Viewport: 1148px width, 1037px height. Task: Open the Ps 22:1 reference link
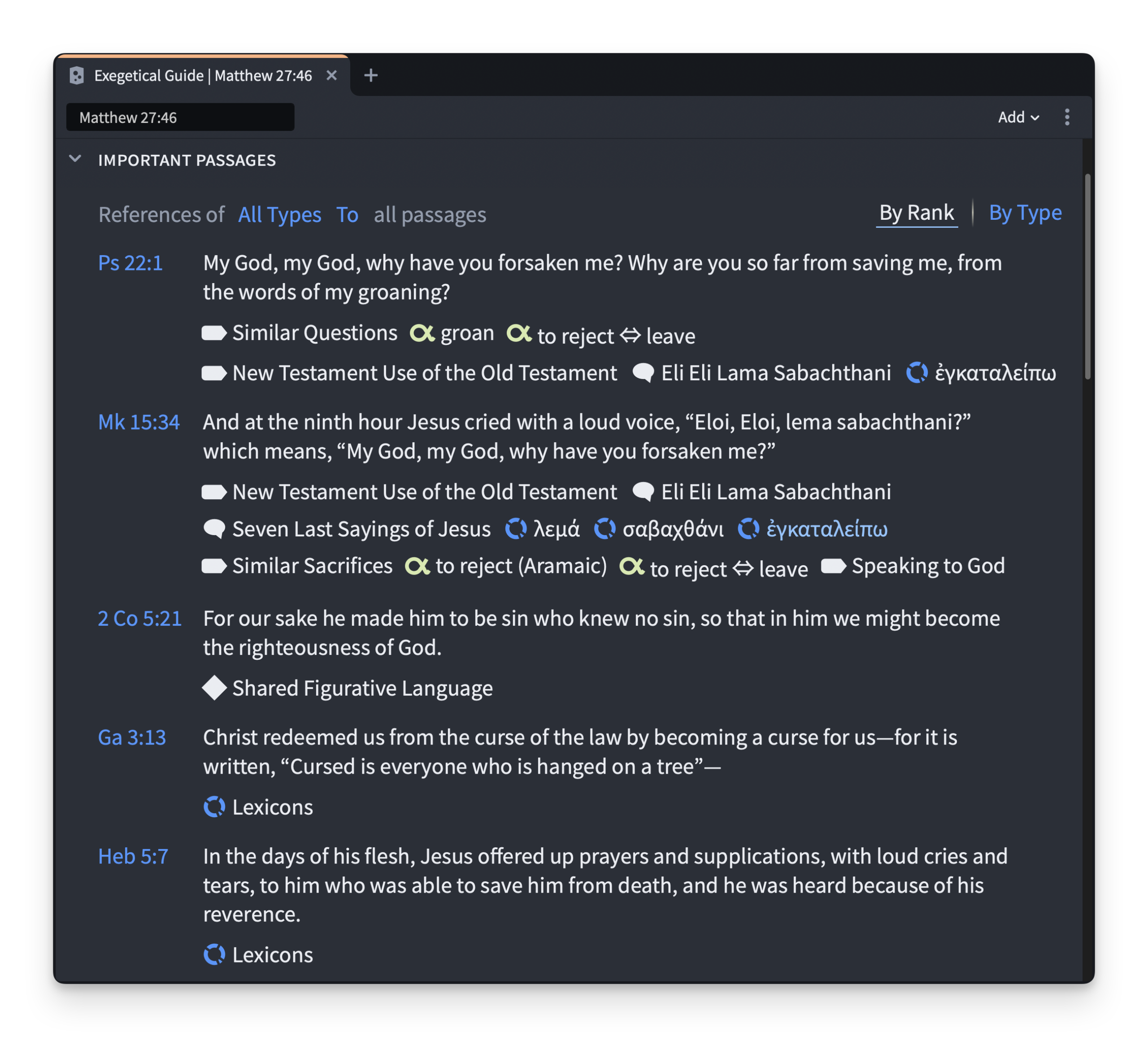[130, 263]
